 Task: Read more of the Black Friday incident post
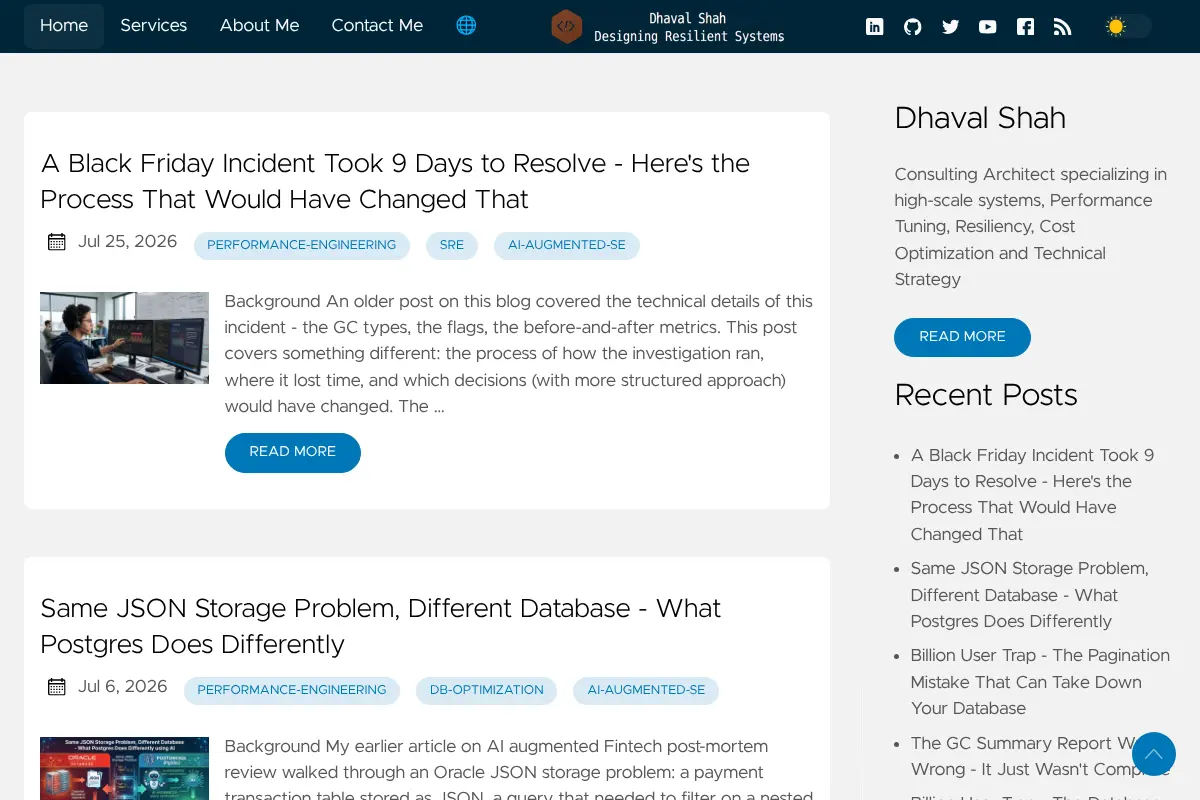(292, 452)
